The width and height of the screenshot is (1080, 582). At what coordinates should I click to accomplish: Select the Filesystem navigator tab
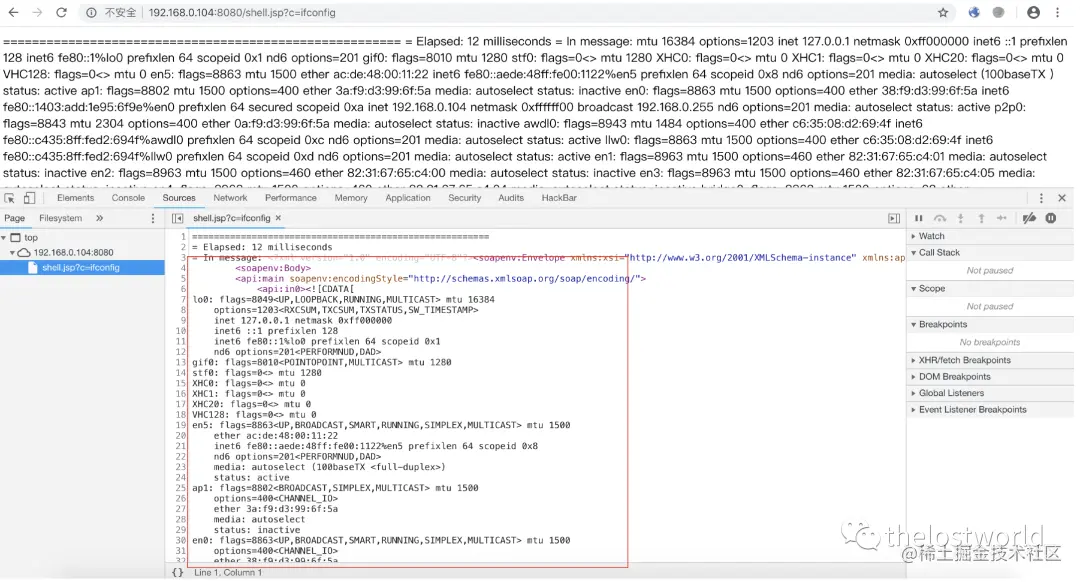(x=61, y=218)
